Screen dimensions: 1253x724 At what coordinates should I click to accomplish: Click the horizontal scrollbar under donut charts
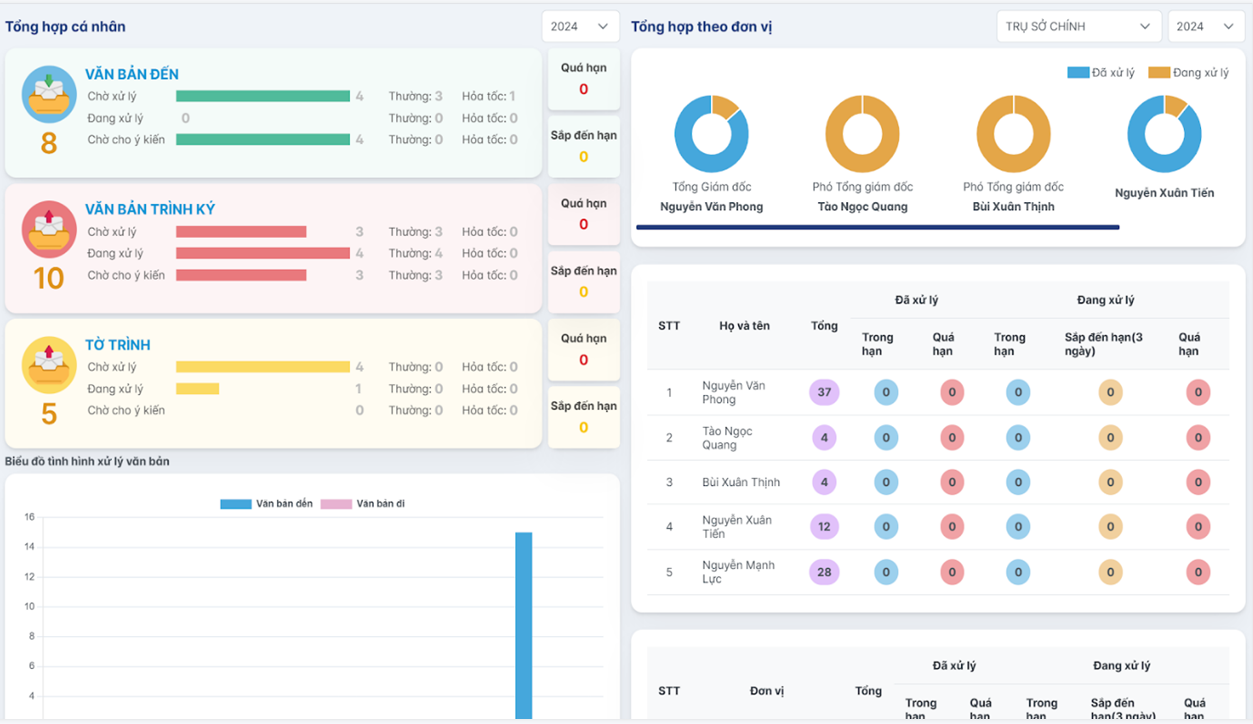coord(877,228)
